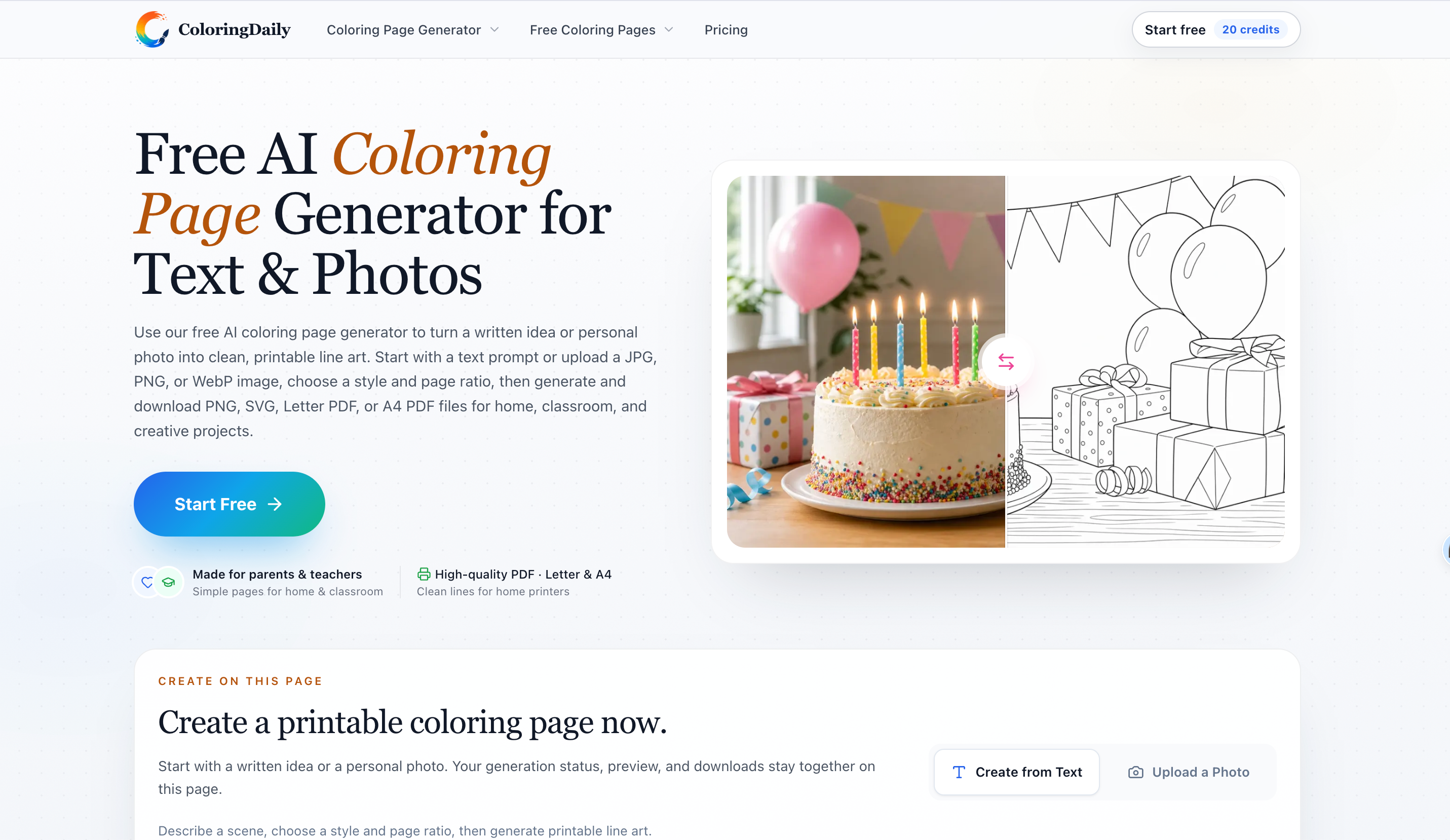Screen dimensions: 1450x840
Task: Switch to Upload a Photo mode
Action: click(x=1188, y=772)
